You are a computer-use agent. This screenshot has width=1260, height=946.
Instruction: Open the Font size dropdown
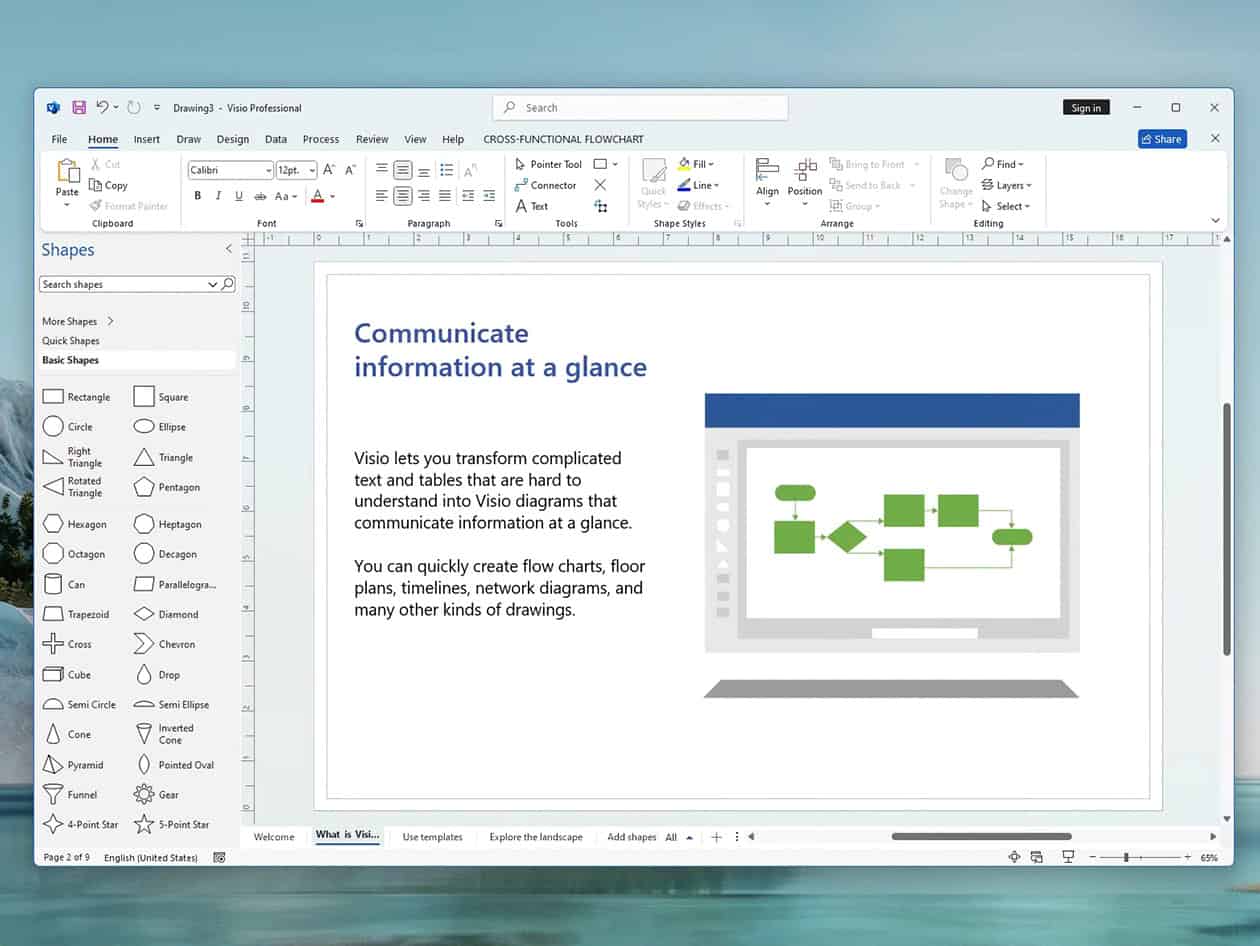(313, 170)
